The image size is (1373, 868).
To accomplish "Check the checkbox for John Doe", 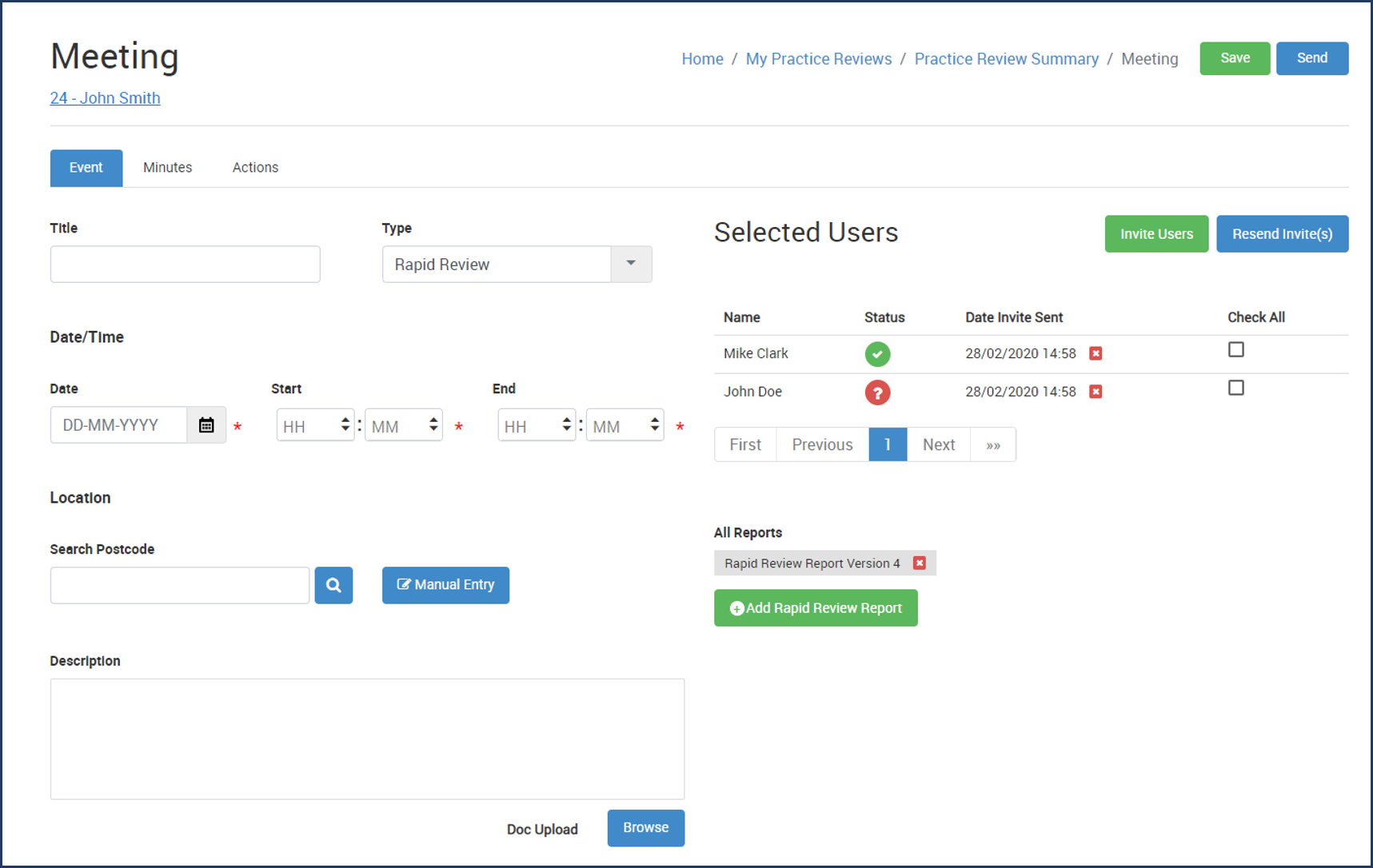I will pos(1235,388).
